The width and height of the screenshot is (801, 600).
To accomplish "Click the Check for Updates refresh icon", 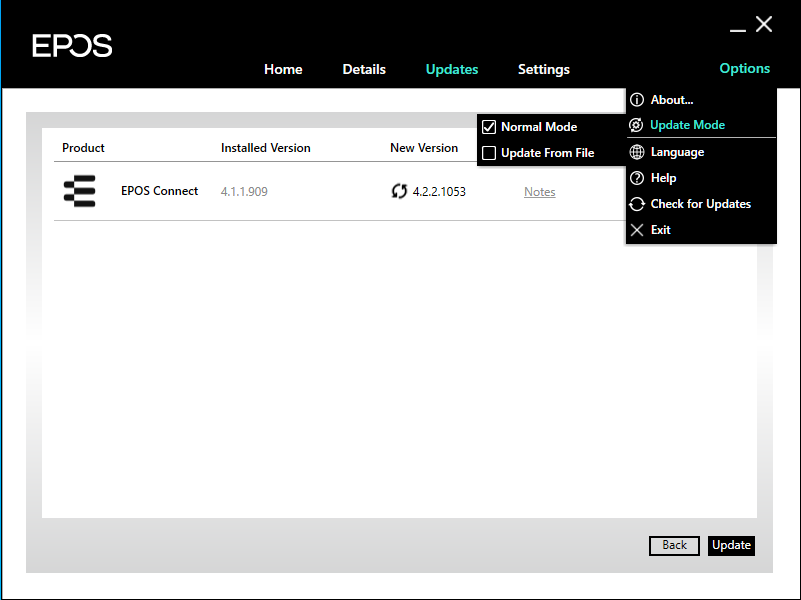I will (x=637, y=204).
